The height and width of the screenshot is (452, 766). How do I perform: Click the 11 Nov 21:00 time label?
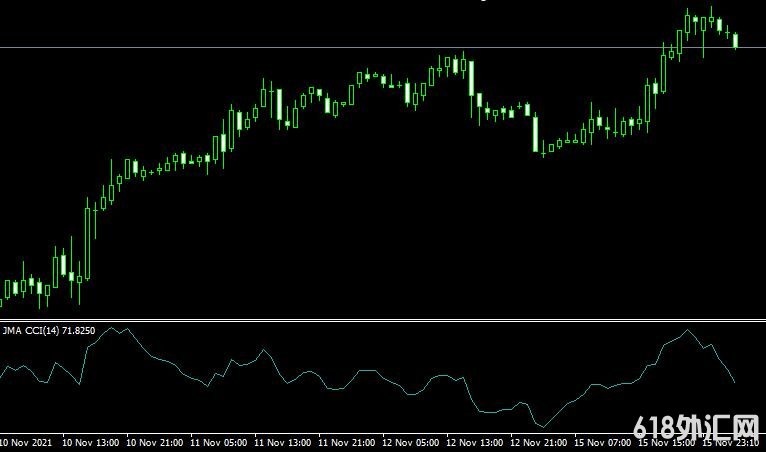point(347,443)
